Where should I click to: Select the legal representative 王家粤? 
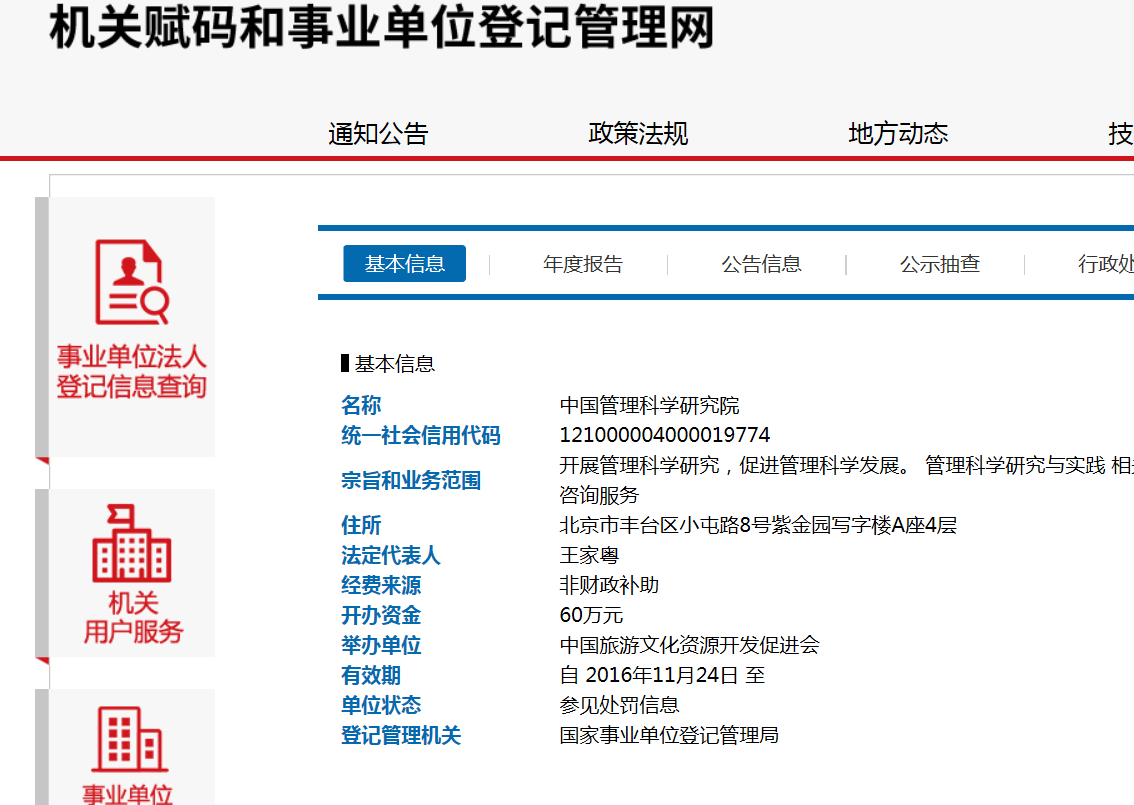tap(589, 555)
